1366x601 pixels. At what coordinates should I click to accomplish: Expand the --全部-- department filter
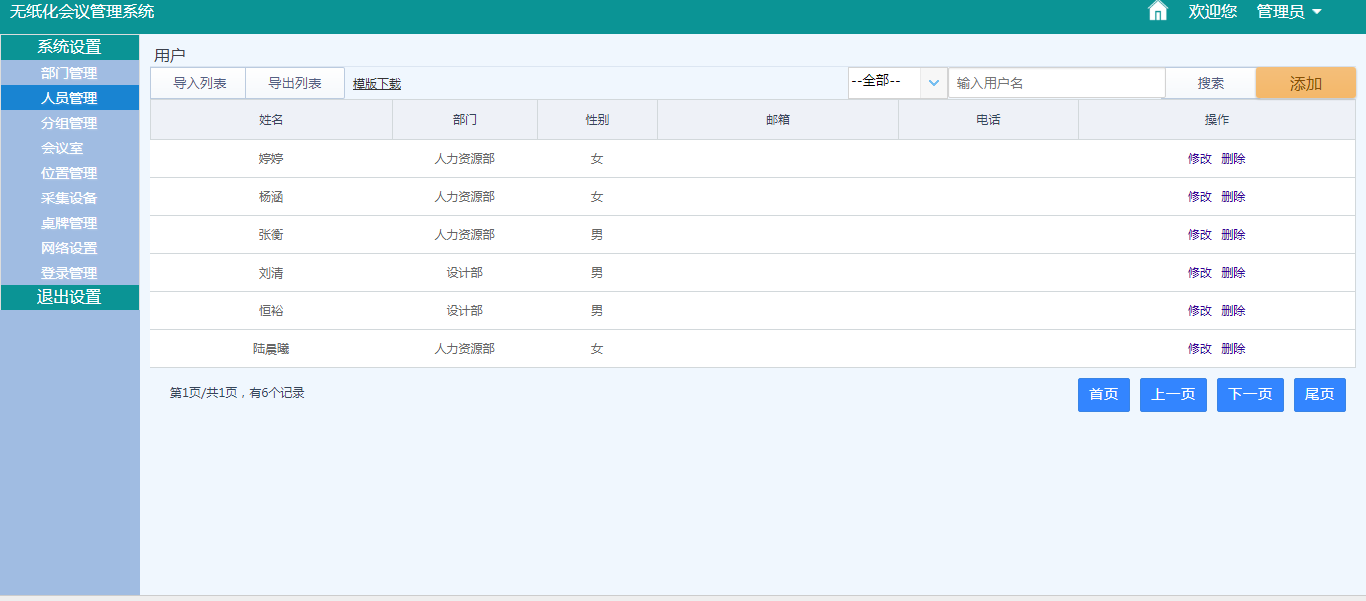click(x=897, y=83)
